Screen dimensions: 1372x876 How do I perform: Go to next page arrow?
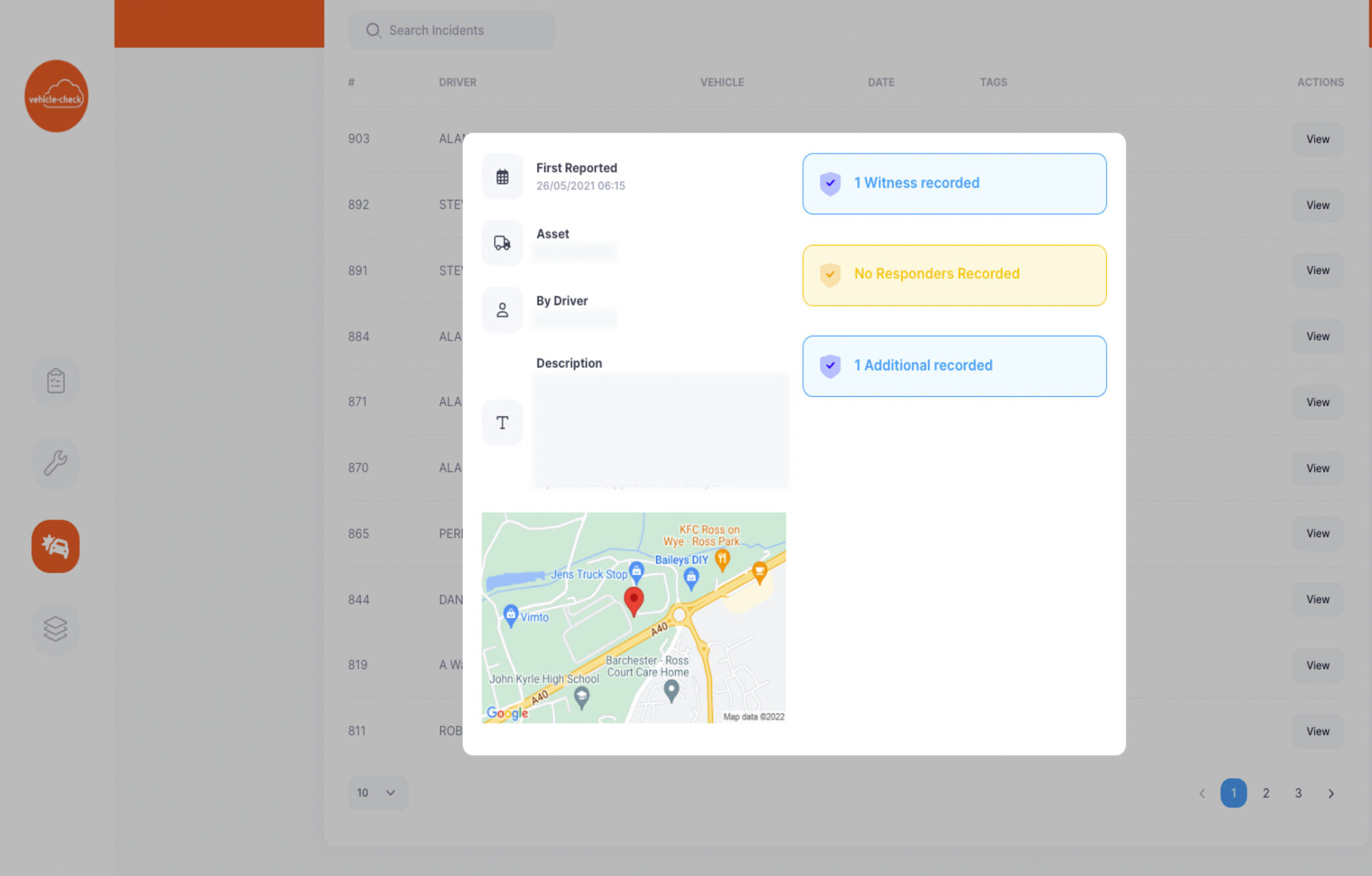tap(1331, 793)
